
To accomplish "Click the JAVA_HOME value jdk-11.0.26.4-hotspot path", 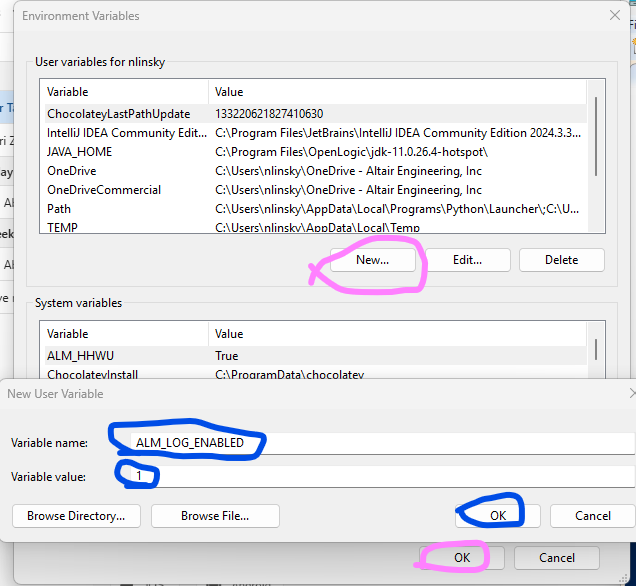I will pos(351,152).
